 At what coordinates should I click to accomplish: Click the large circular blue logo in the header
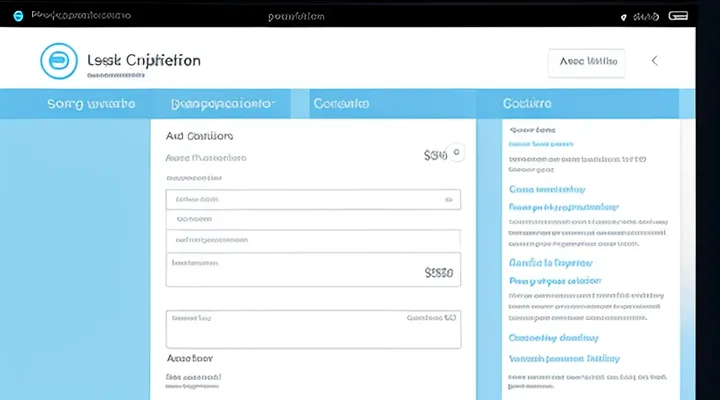[57, 62]
